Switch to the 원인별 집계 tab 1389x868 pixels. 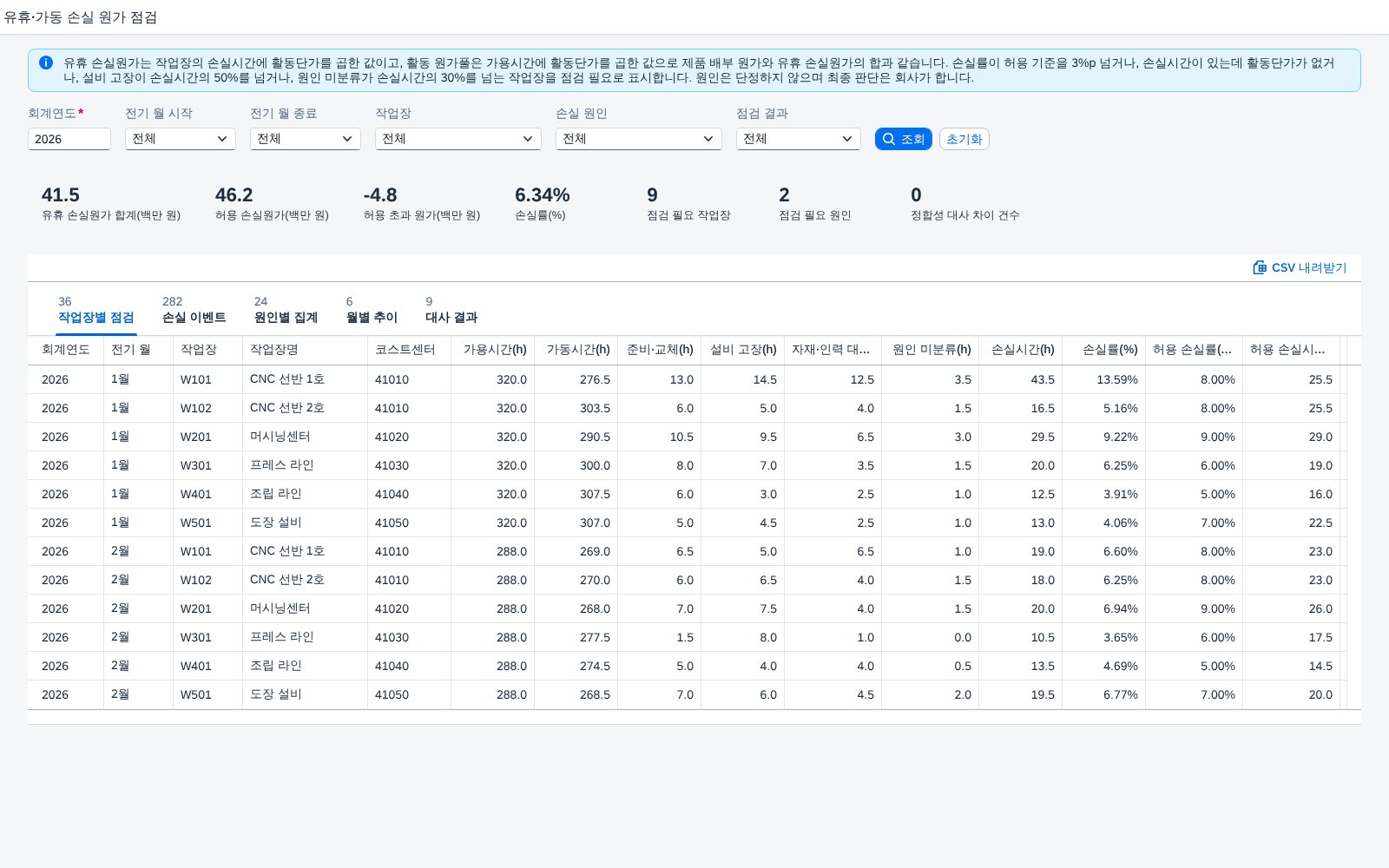point(286,310)
